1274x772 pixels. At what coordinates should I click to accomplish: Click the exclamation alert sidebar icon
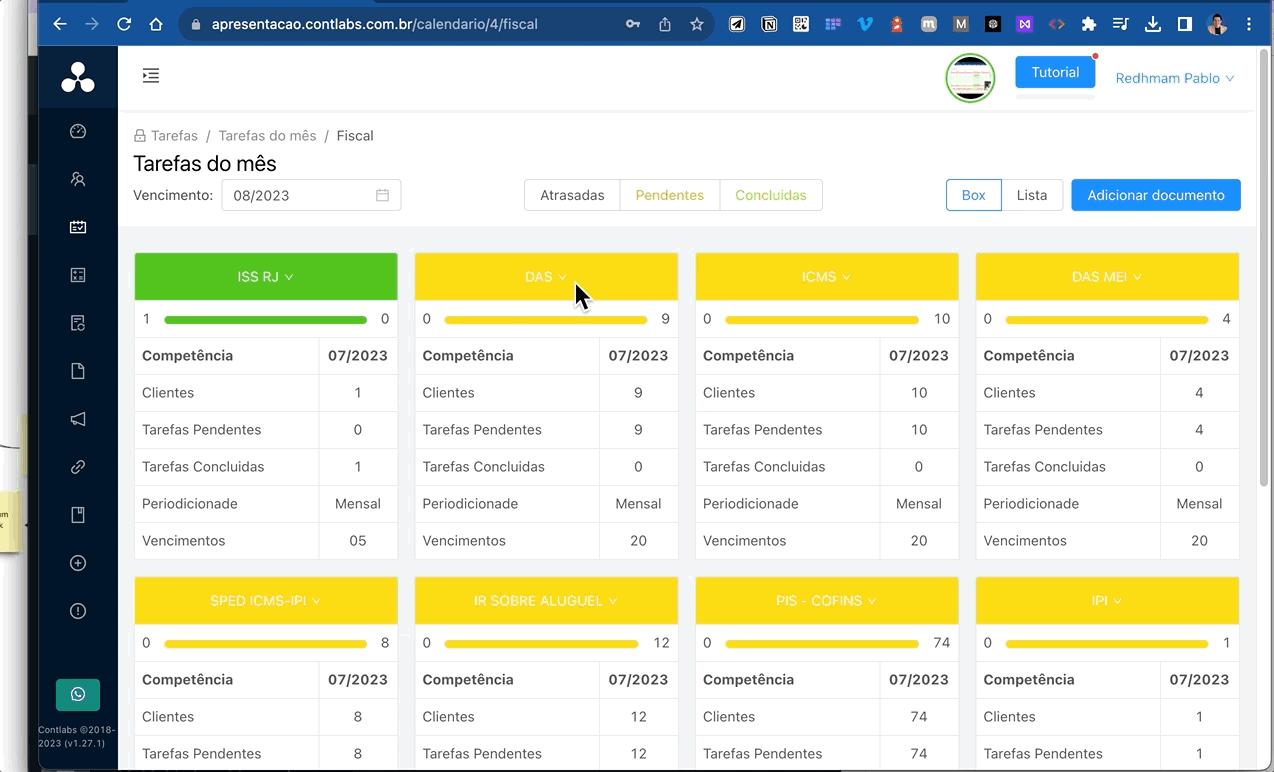point(78,611)
